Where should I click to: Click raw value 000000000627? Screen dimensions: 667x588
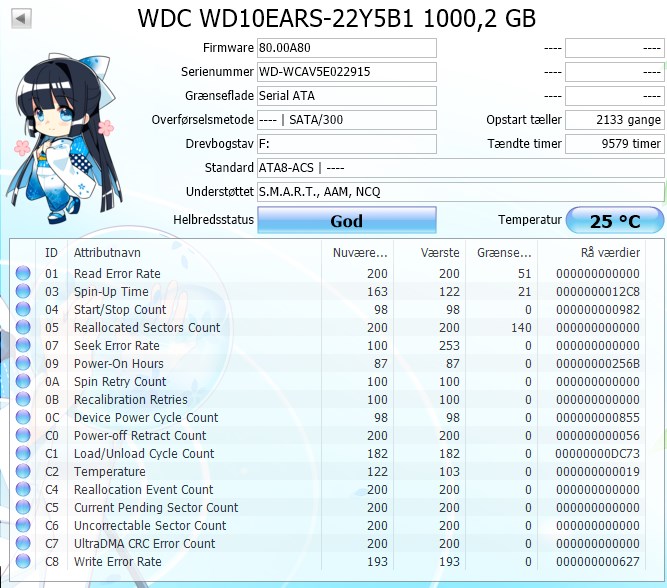[x=598, y=561]
